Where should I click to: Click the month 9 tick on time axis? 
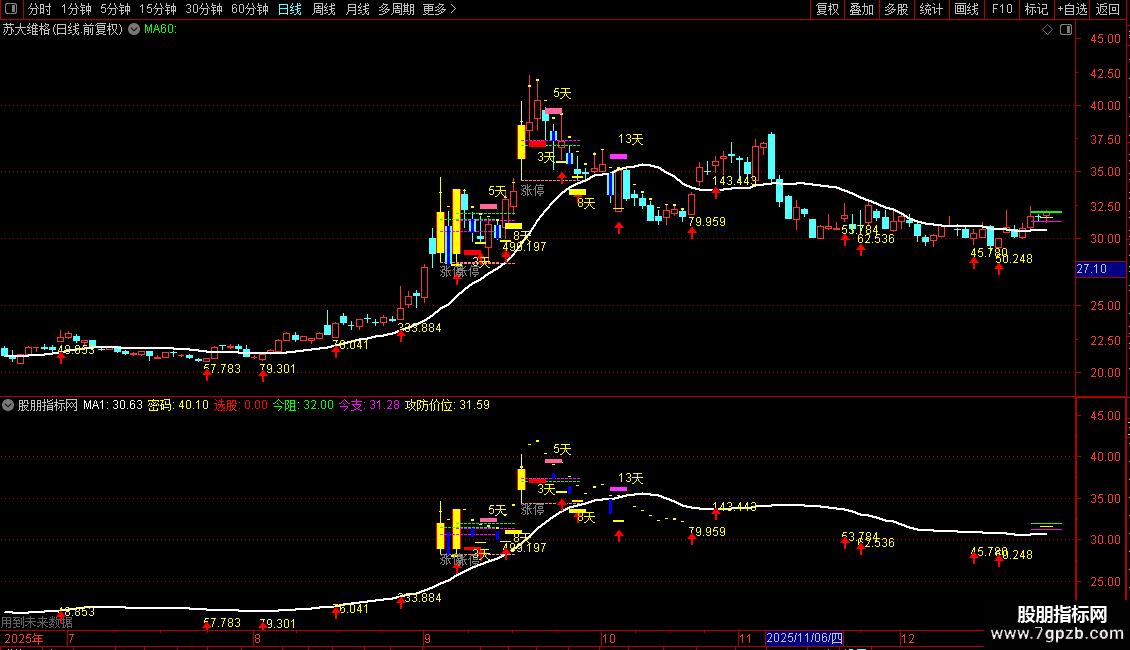427,639
